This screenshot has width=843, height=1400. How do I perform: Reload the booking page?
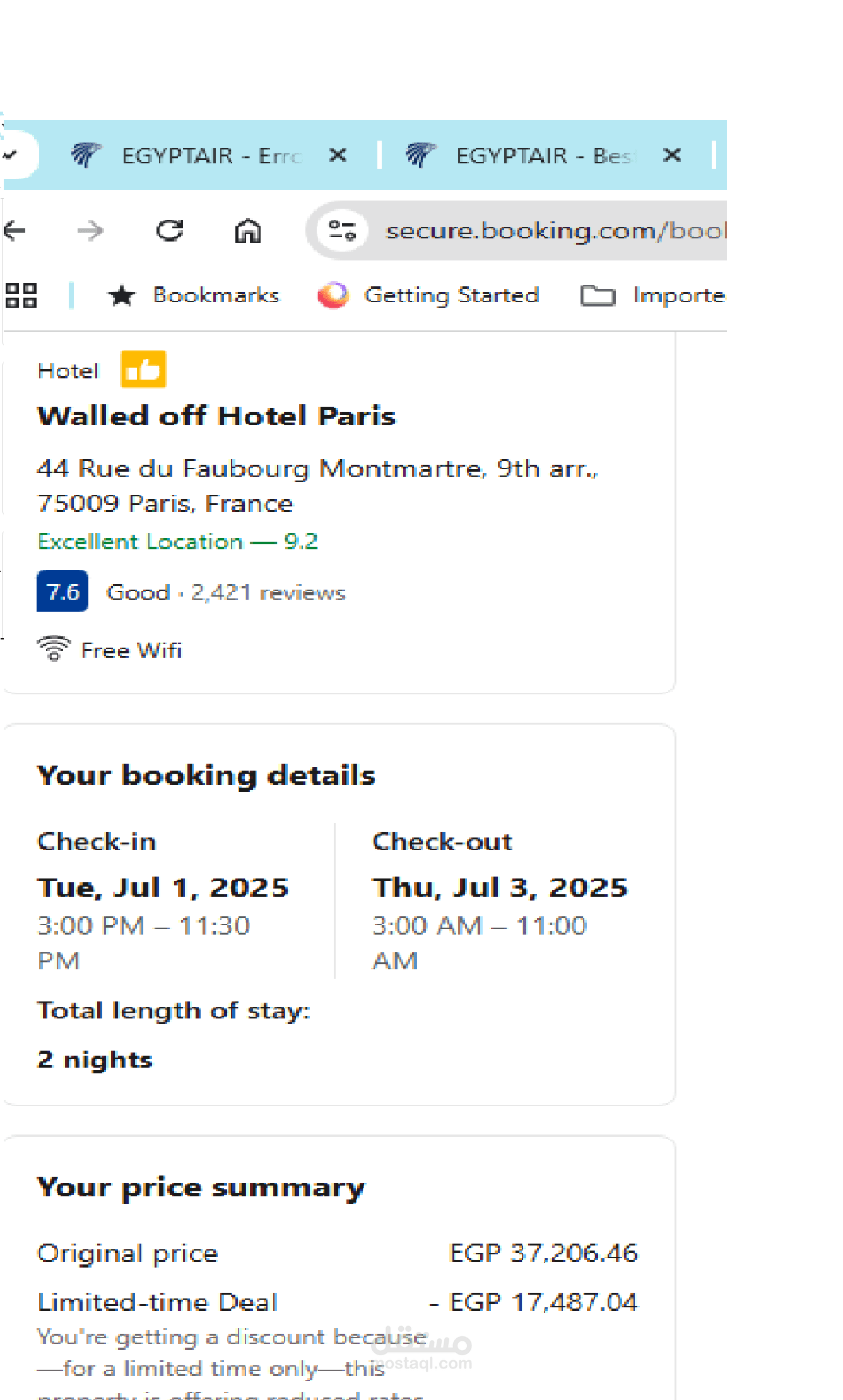tap(170, 231)
